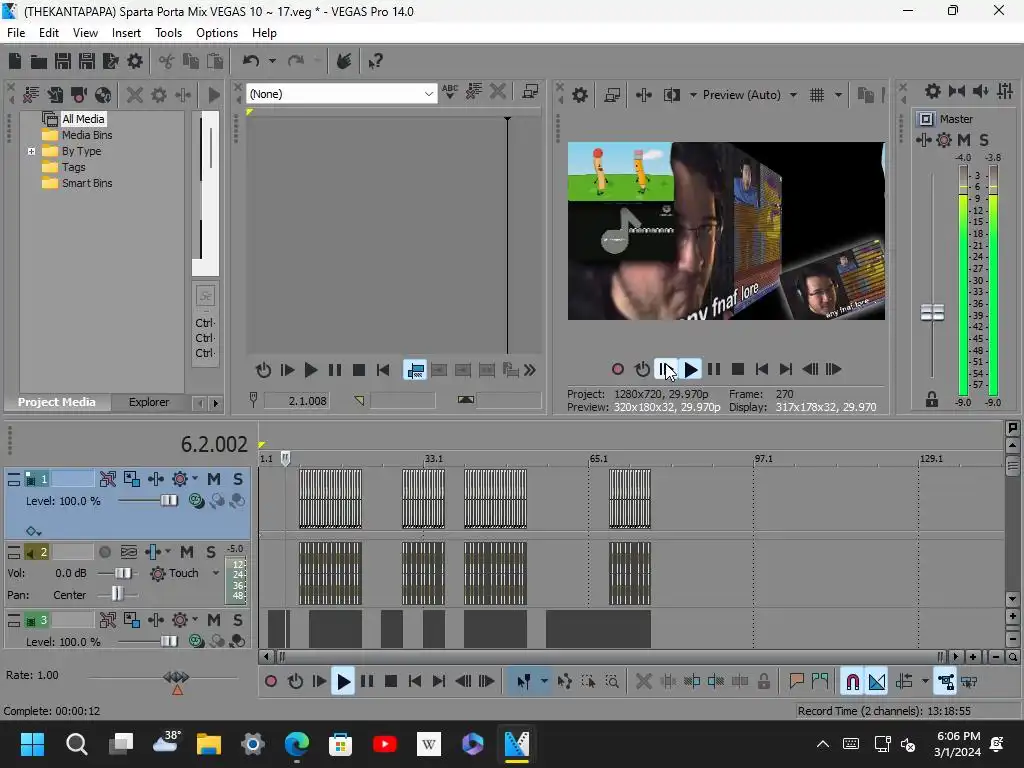The height and width of the screenshot is (768, 1024).
Task: Select the All Media tree item
Action: (83, 119)
